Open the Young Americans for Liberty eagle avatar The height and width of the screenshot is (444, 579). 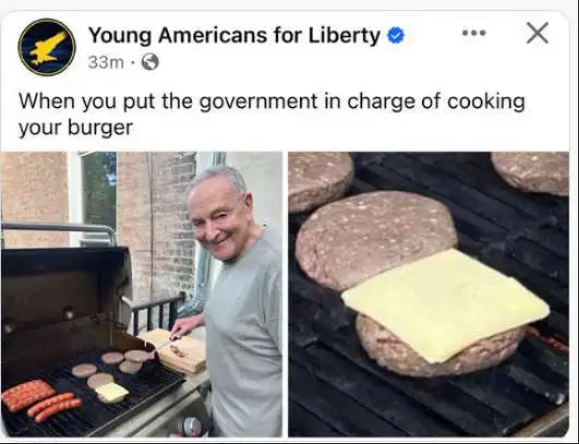(47, 47)
